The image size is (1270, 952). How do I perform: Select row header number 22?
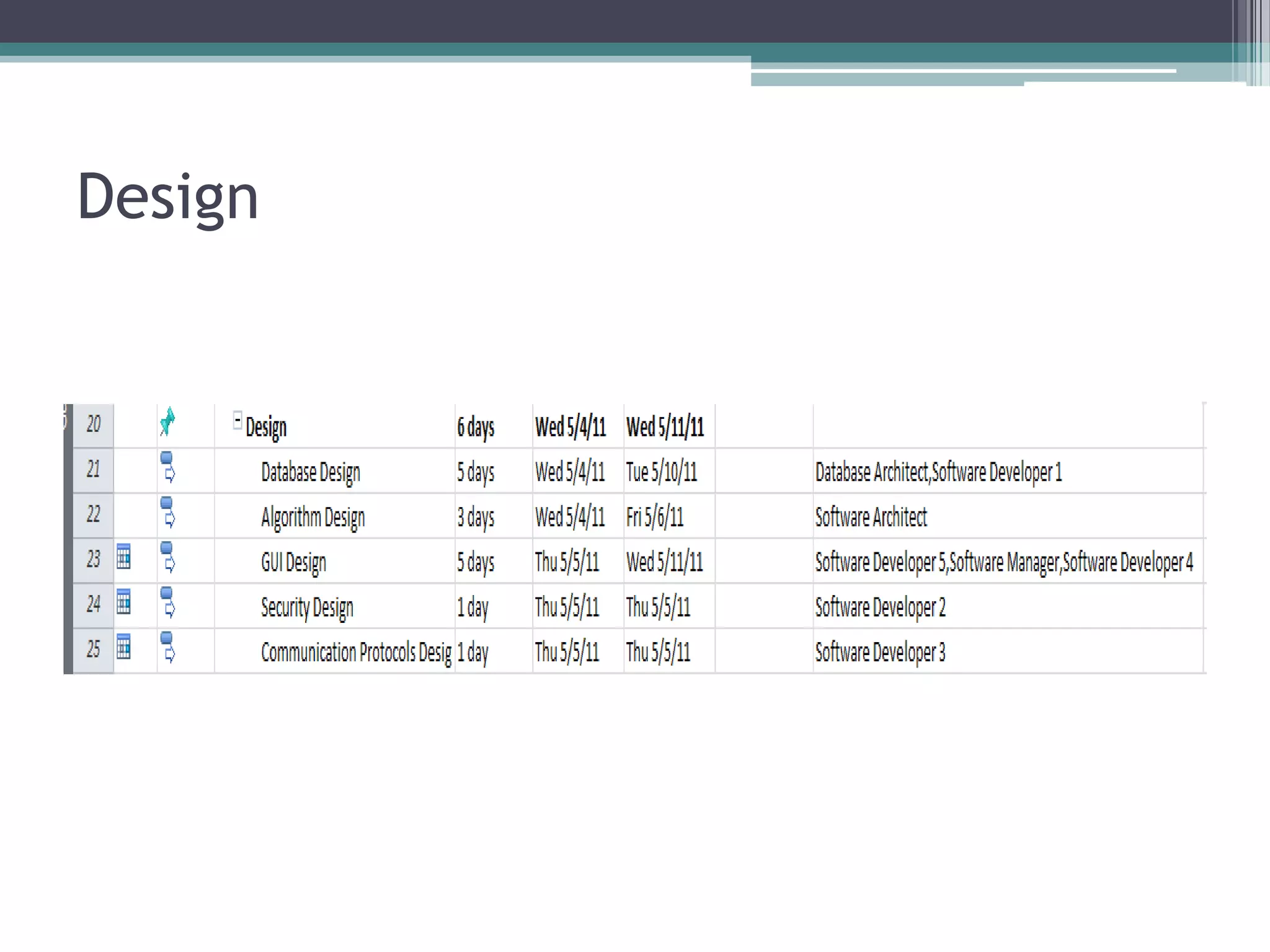coord(93,514)
